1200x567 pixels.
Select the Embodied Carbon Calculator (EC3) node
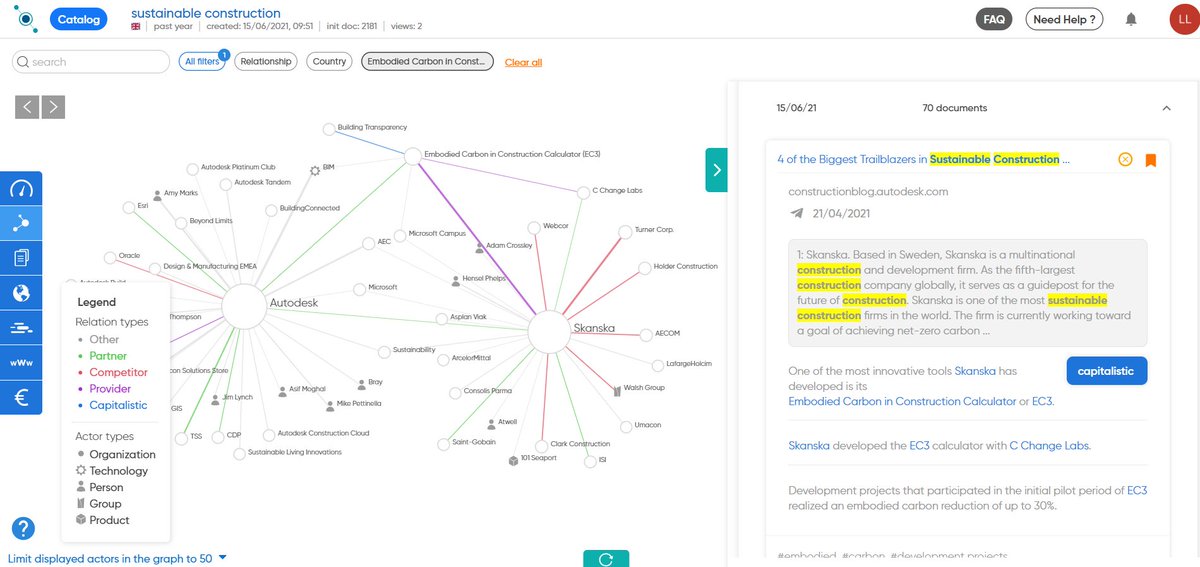click(413, 156)
